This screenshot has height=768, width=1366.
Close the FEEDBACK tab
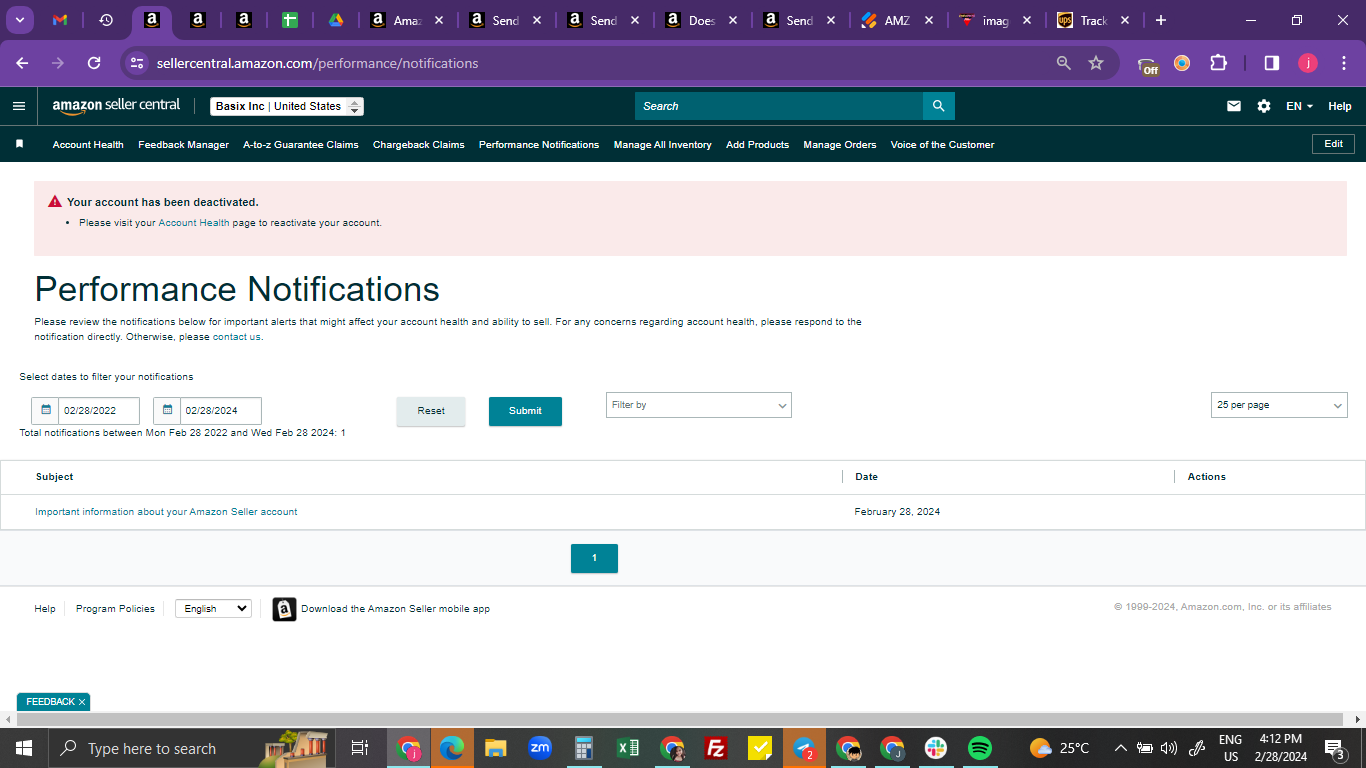(x=82, y=702)
